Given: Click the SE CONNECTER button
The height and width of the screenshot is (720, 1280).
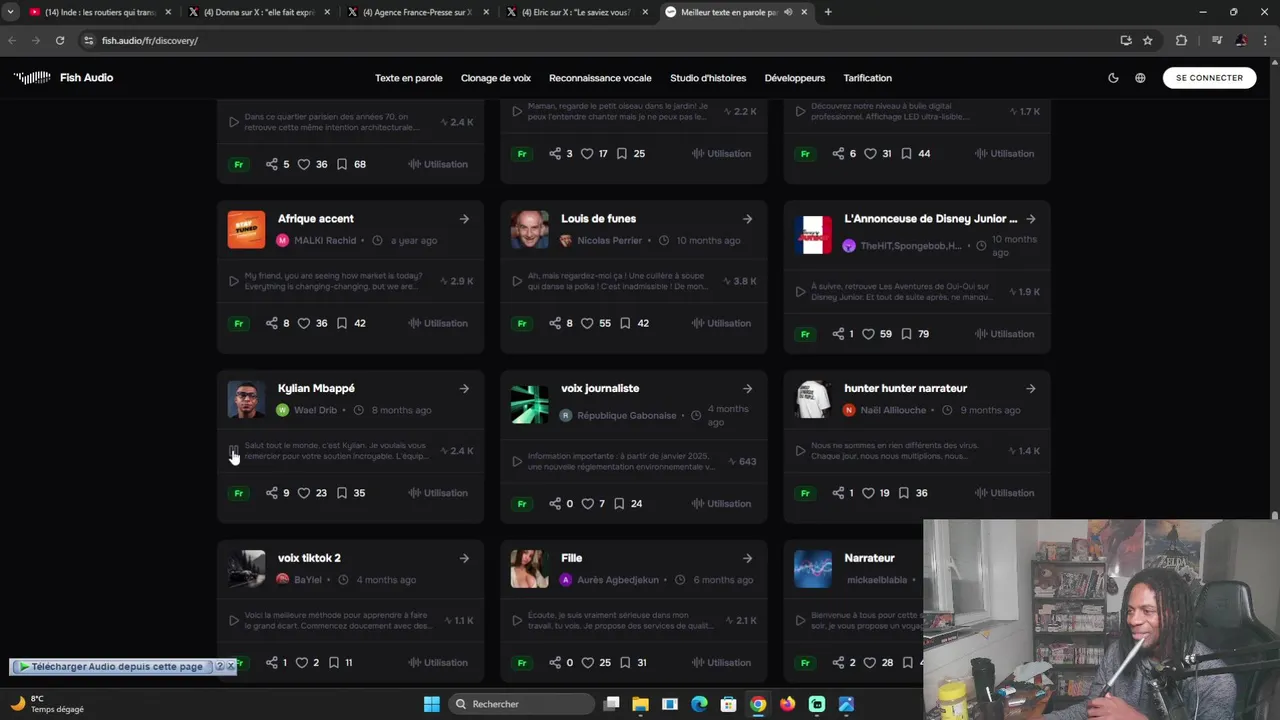Looking at the screenshot, I should pos(1209,78).
